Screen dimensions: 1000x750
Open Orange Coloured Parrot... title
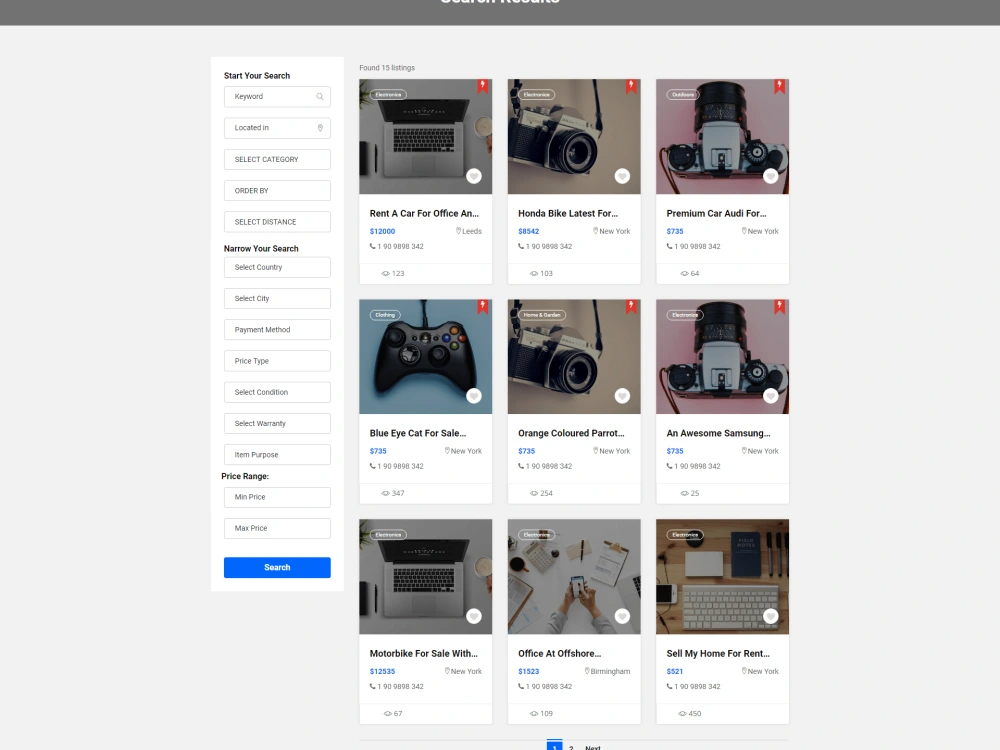571,434
